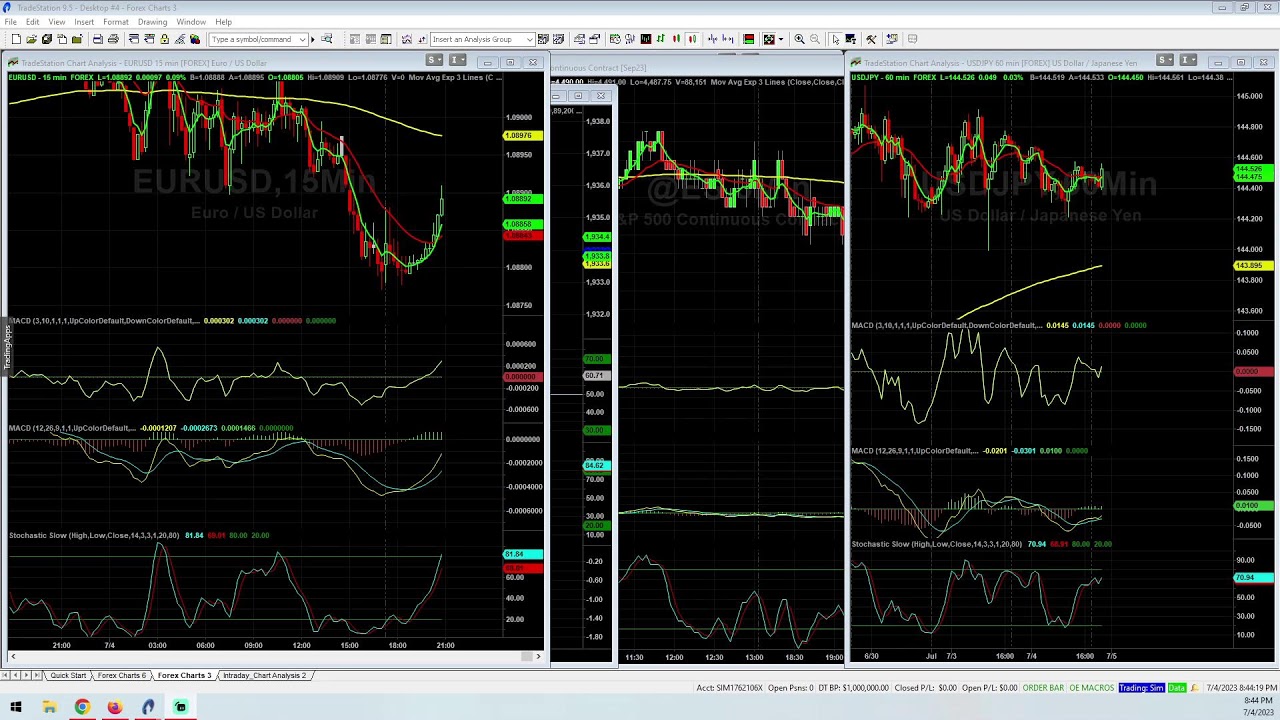Switch to Intraday_Chart Analysis 2 tab
Screen dimensions: 1280x720
[x=264, y=675]
